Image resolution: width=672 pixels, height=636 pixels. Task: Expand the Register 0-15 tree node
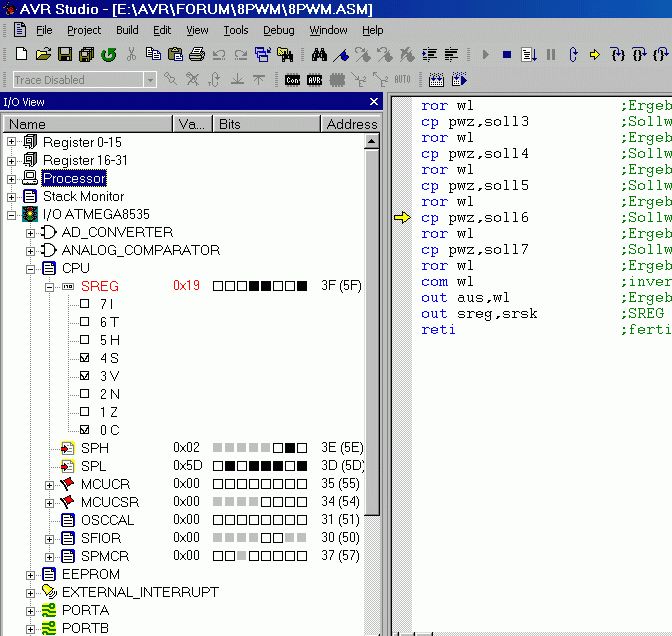click(12, 143)
